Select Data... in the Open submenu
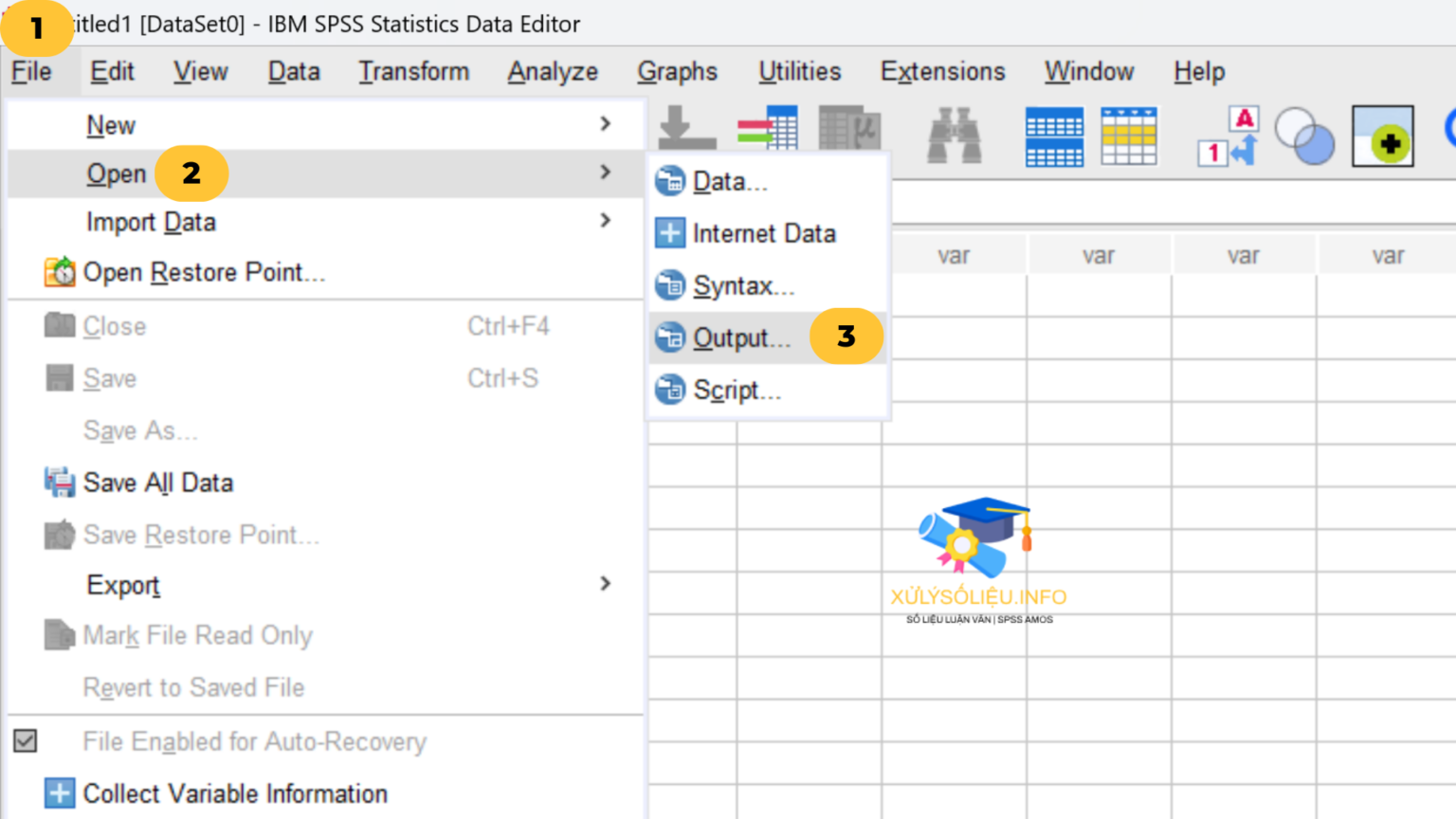The width and height of the screenshot is (1456, 819). pyautogui.click(x=768, y=181)
